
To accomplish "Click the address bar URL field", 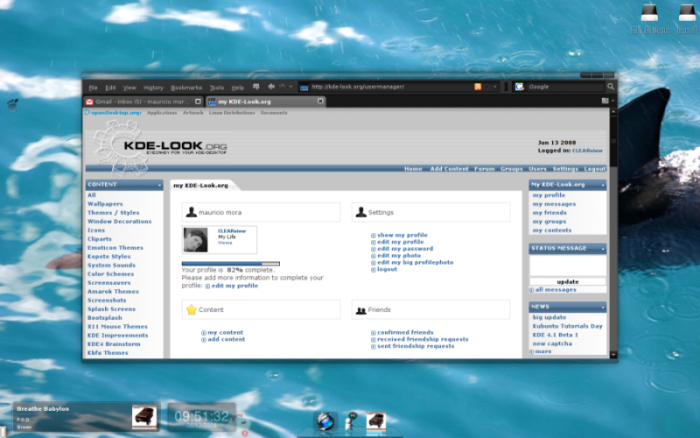I will (391, 87).
